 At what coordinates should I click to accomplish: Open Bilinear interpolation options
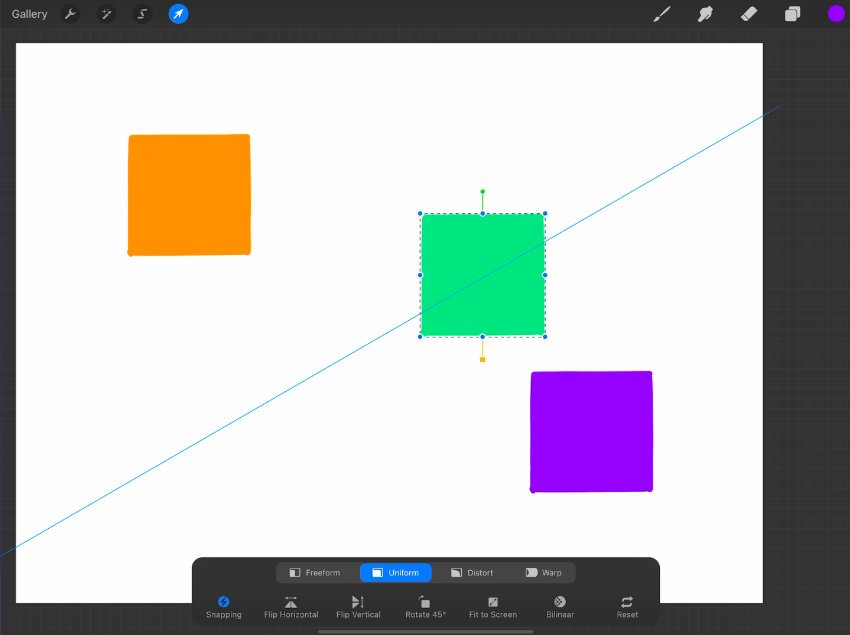pos(560,607)
